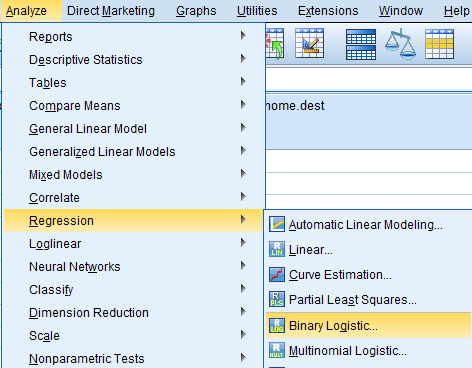Open the Extensions menu
This screenshot has width=472, height=368.
point(328,11)
